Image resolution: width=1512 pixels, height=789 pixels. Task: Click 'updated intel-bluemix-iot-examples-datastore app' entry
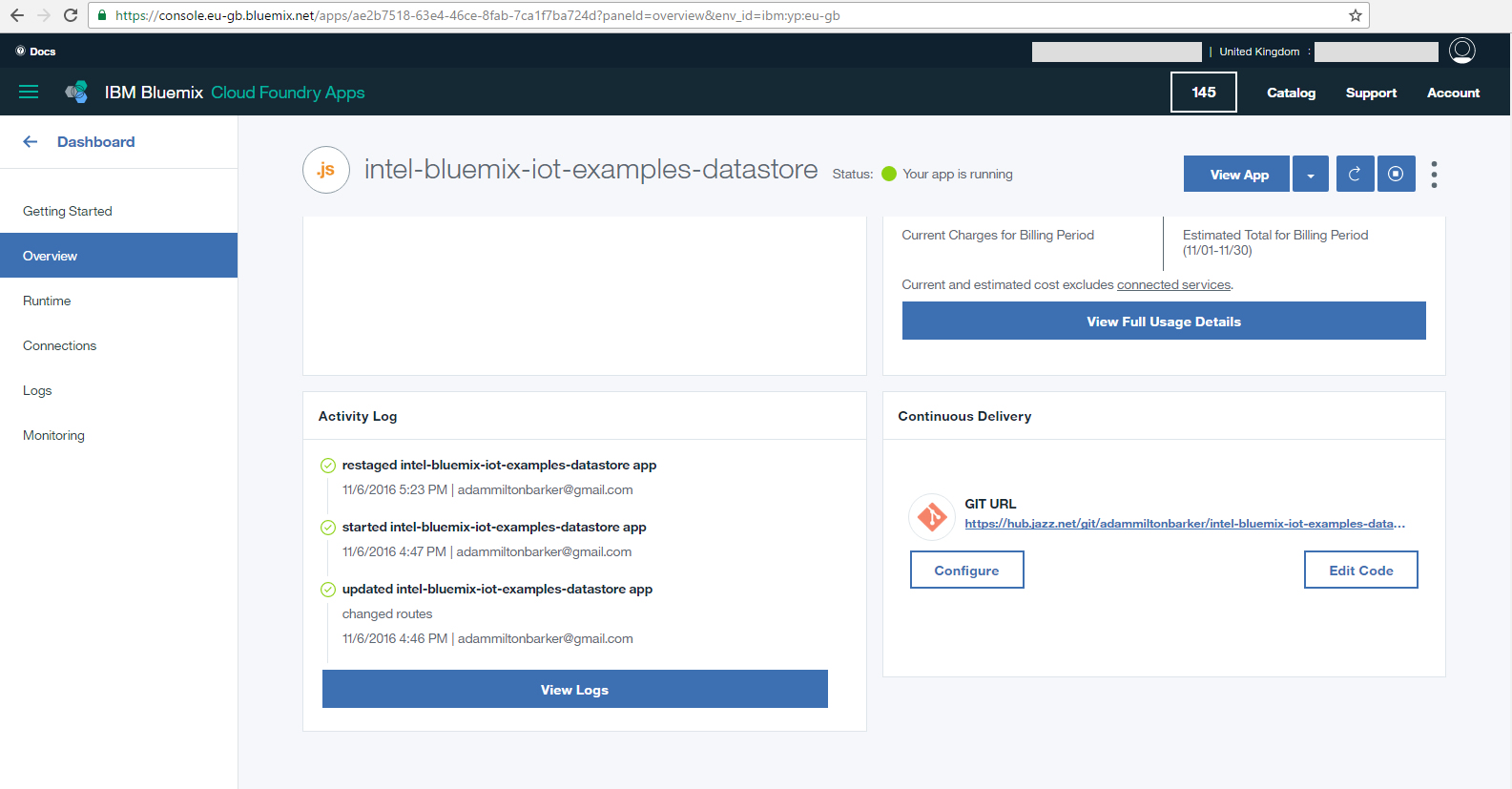point(497,589)
